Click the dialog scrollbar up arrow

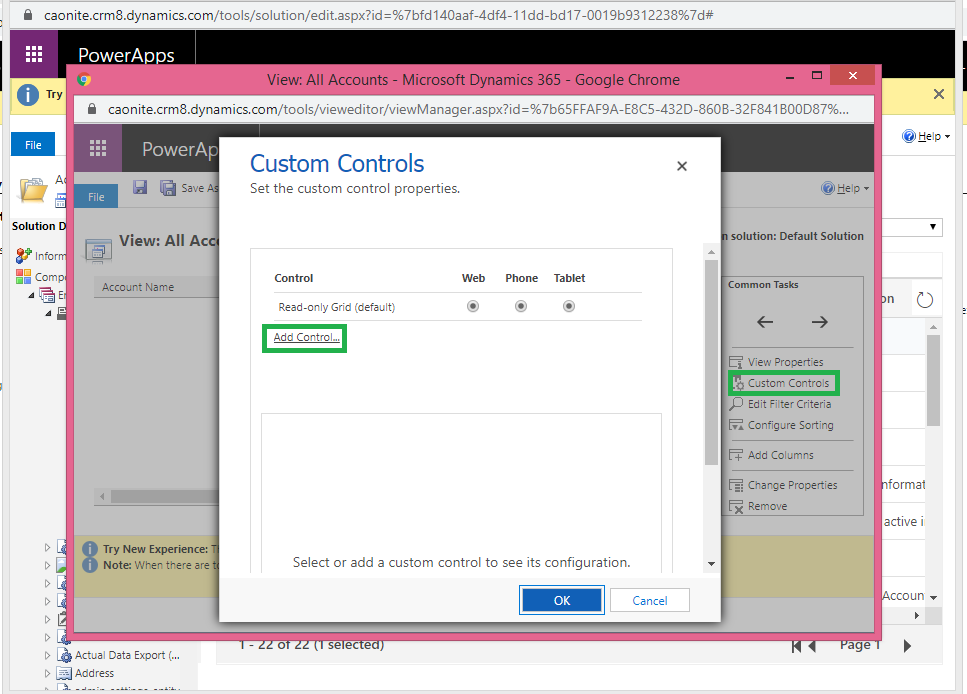point(711,252)
